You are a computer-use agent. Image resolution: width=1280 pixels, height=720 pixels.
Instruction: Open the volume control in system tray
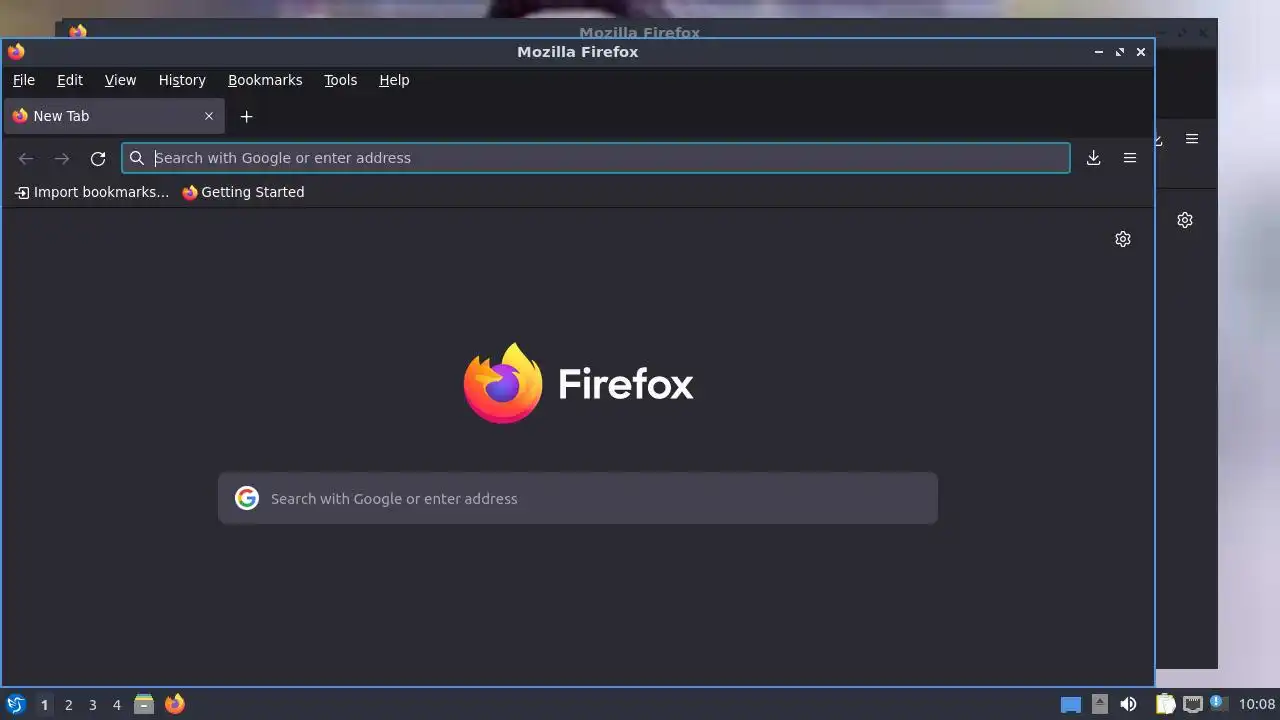(x=1128, y=704)
